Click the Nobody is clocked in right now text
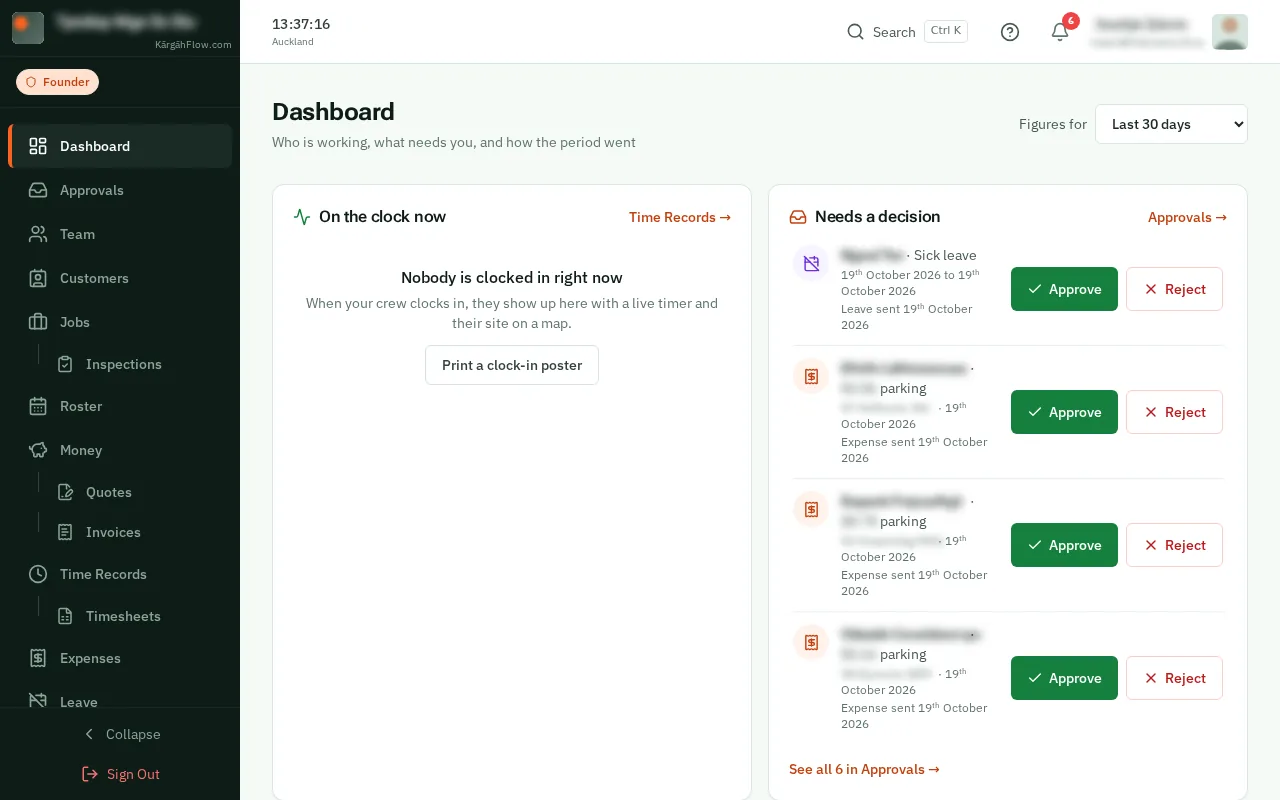 [512, 277]
